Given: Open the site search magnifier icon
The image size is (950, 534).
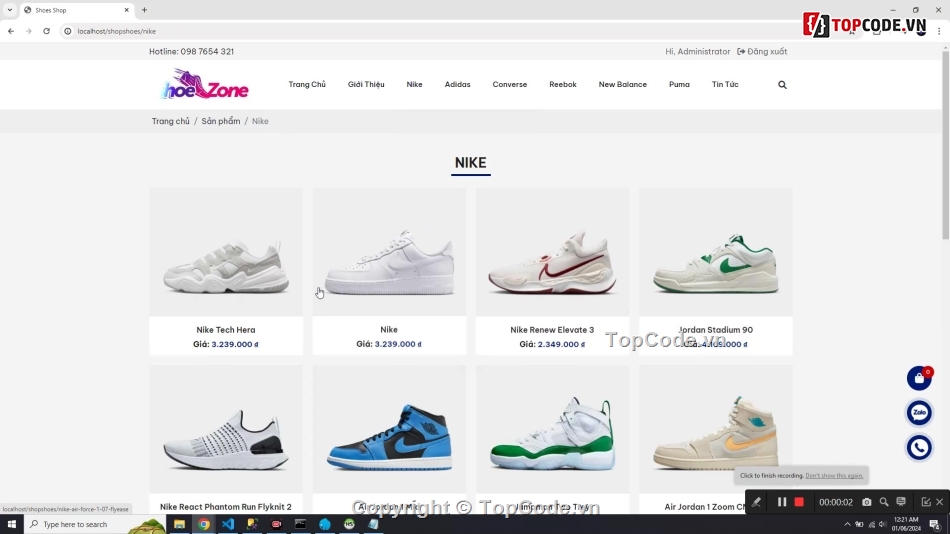Looking at the screenshot, I should pyautogui.click(x=782, y=85).
